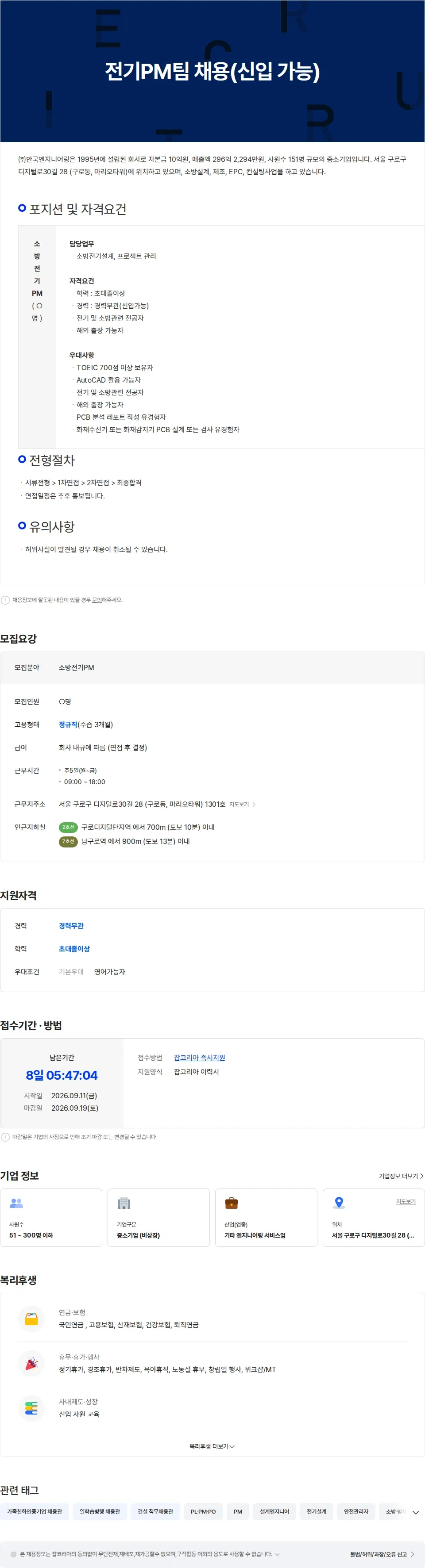Image resolution: width=425 pixels, height=1568 pixels.
Task: Click the 소방전기PM recruitment field value
Action: point(77,668)
